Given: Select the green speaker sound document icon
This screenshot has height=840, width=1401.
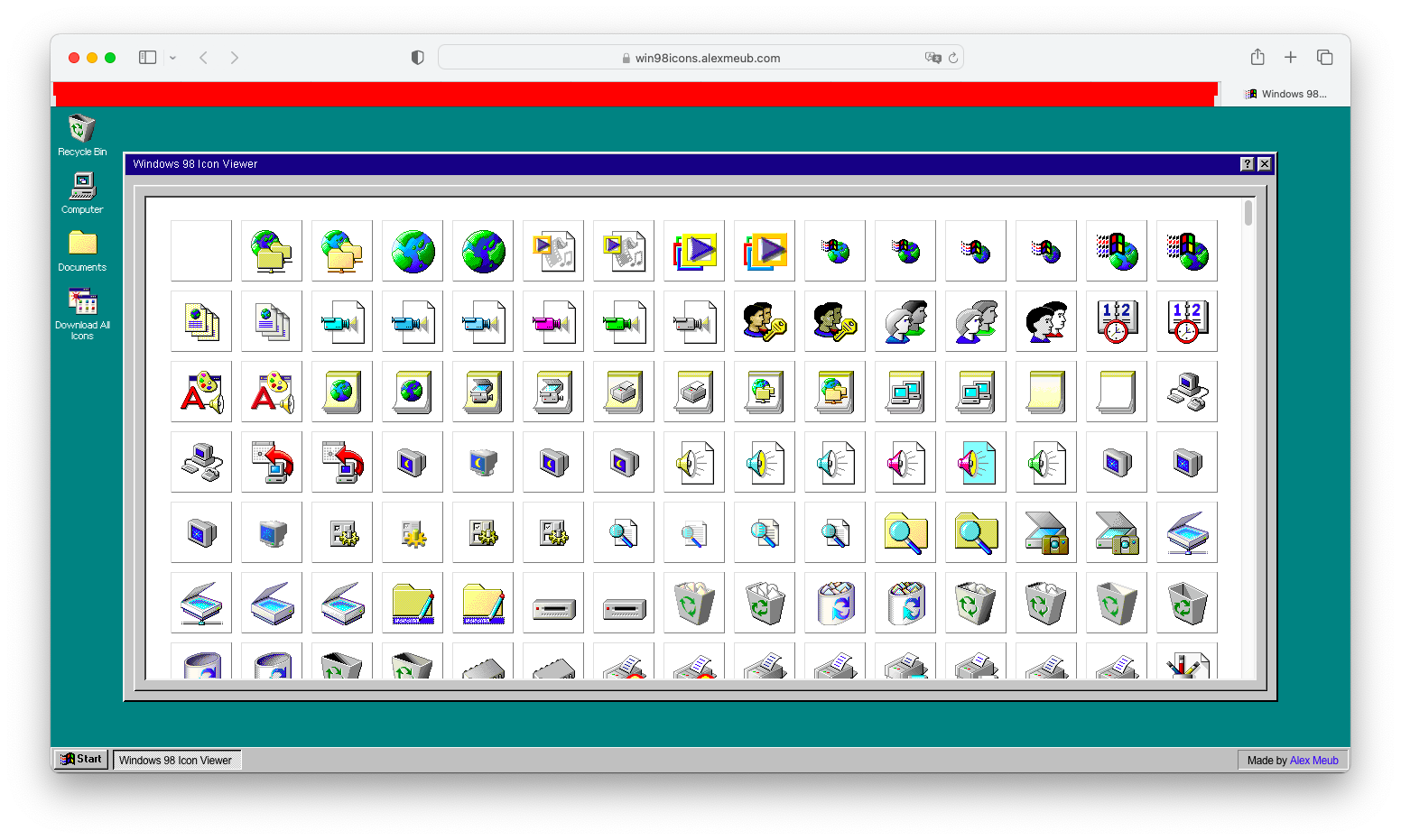Looking at the screenshot, I should pyautogui.click(x=1046, y=462).
